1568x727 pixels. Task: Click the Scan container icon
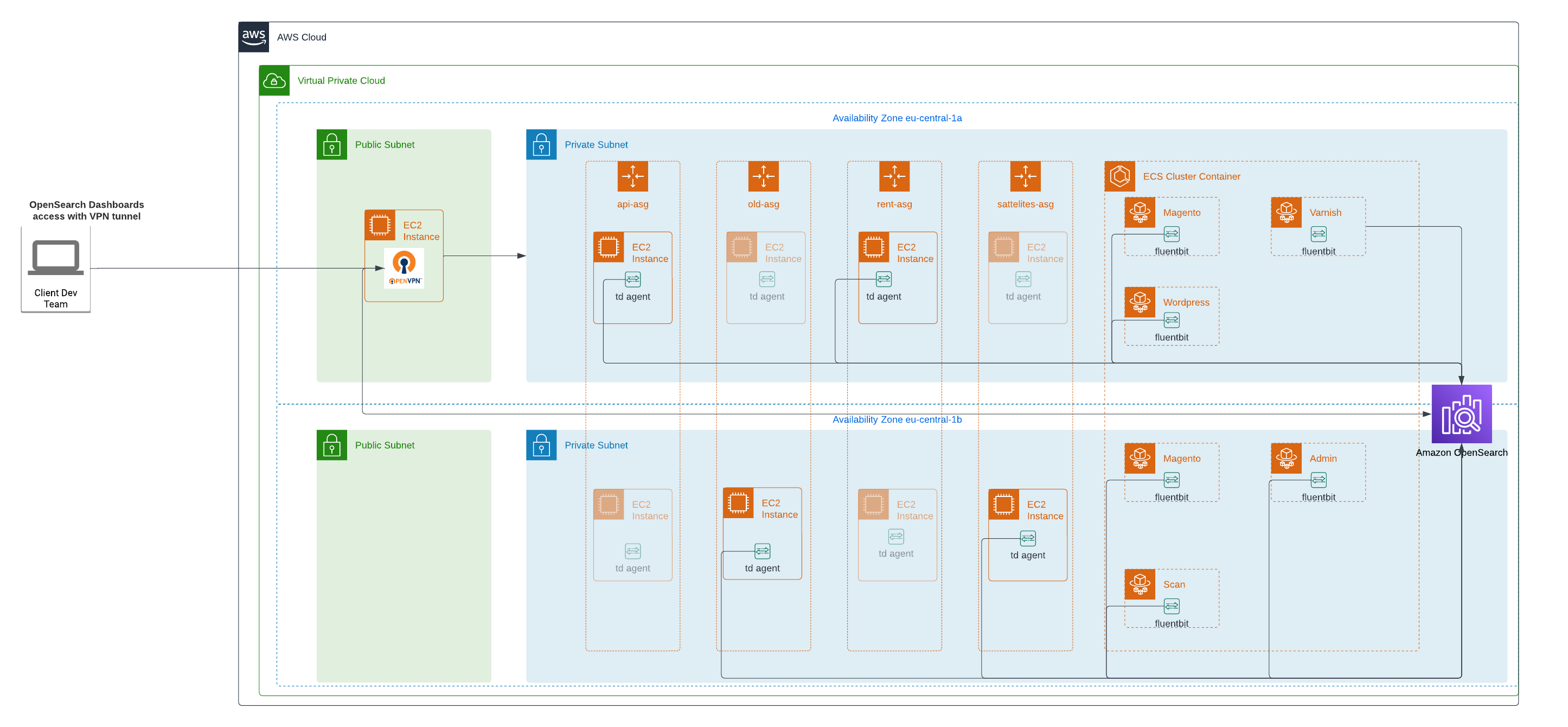click(1140, 584)
